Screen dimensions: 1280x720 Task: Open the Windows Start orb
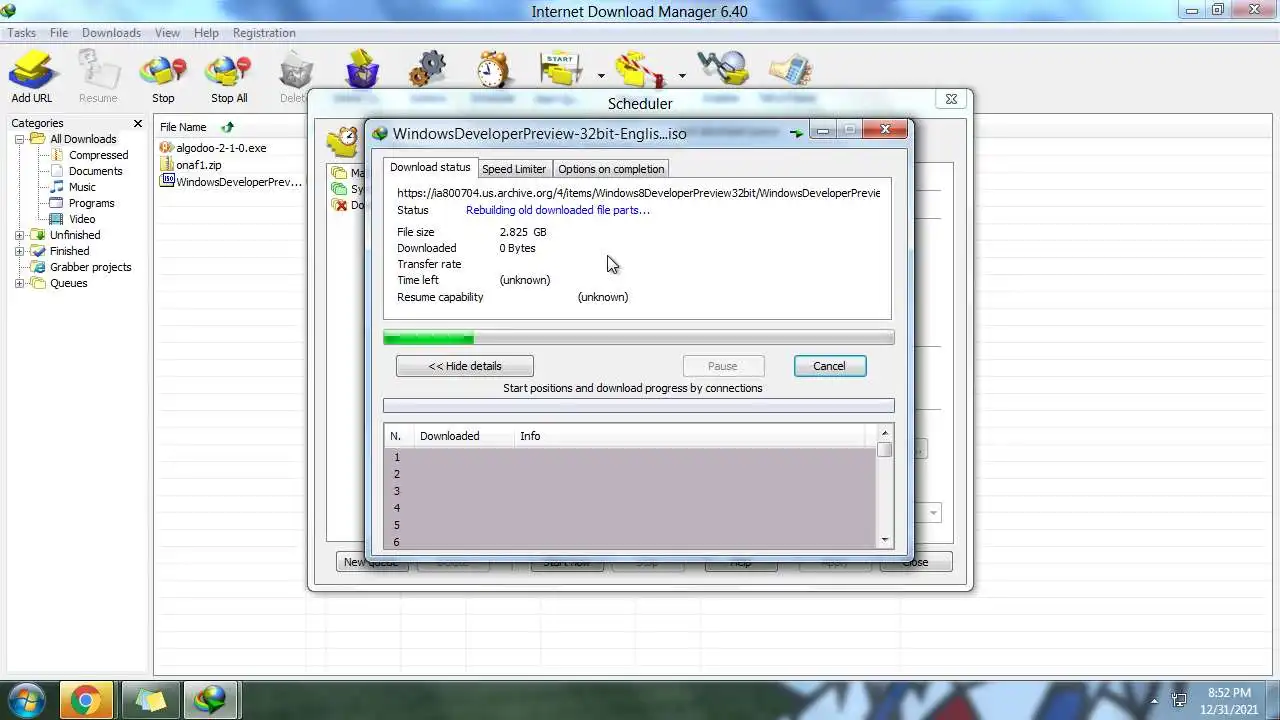pos(27,700)
